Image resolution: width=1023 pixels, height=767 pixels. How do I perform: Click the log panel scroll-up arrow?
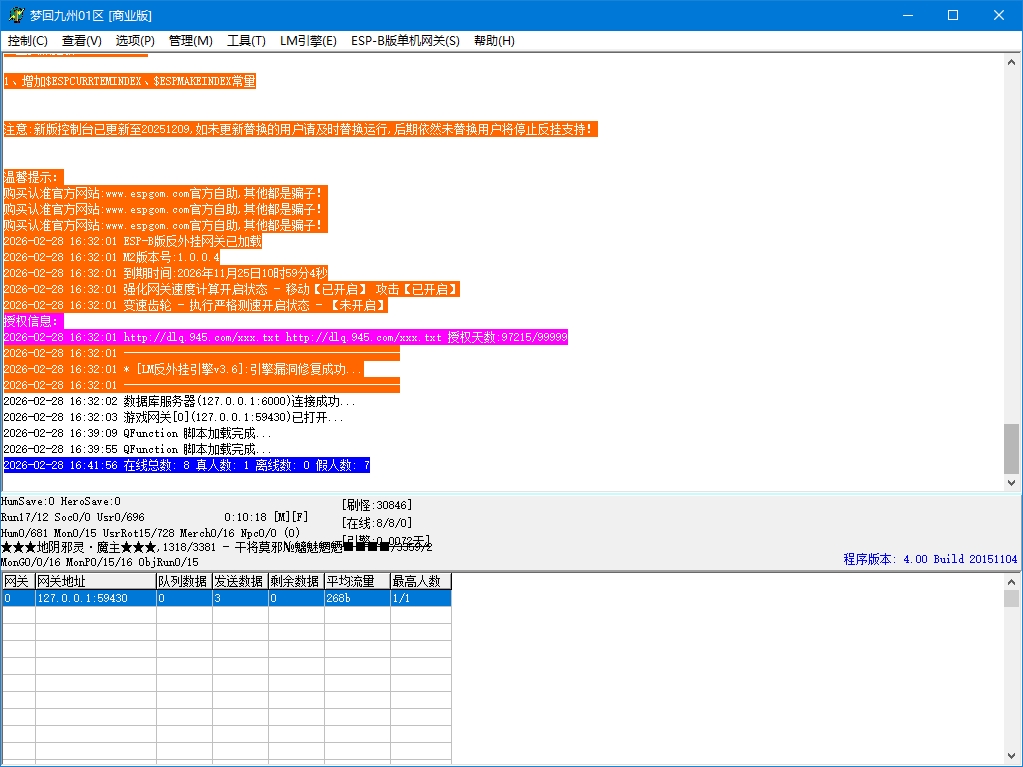1012,62
